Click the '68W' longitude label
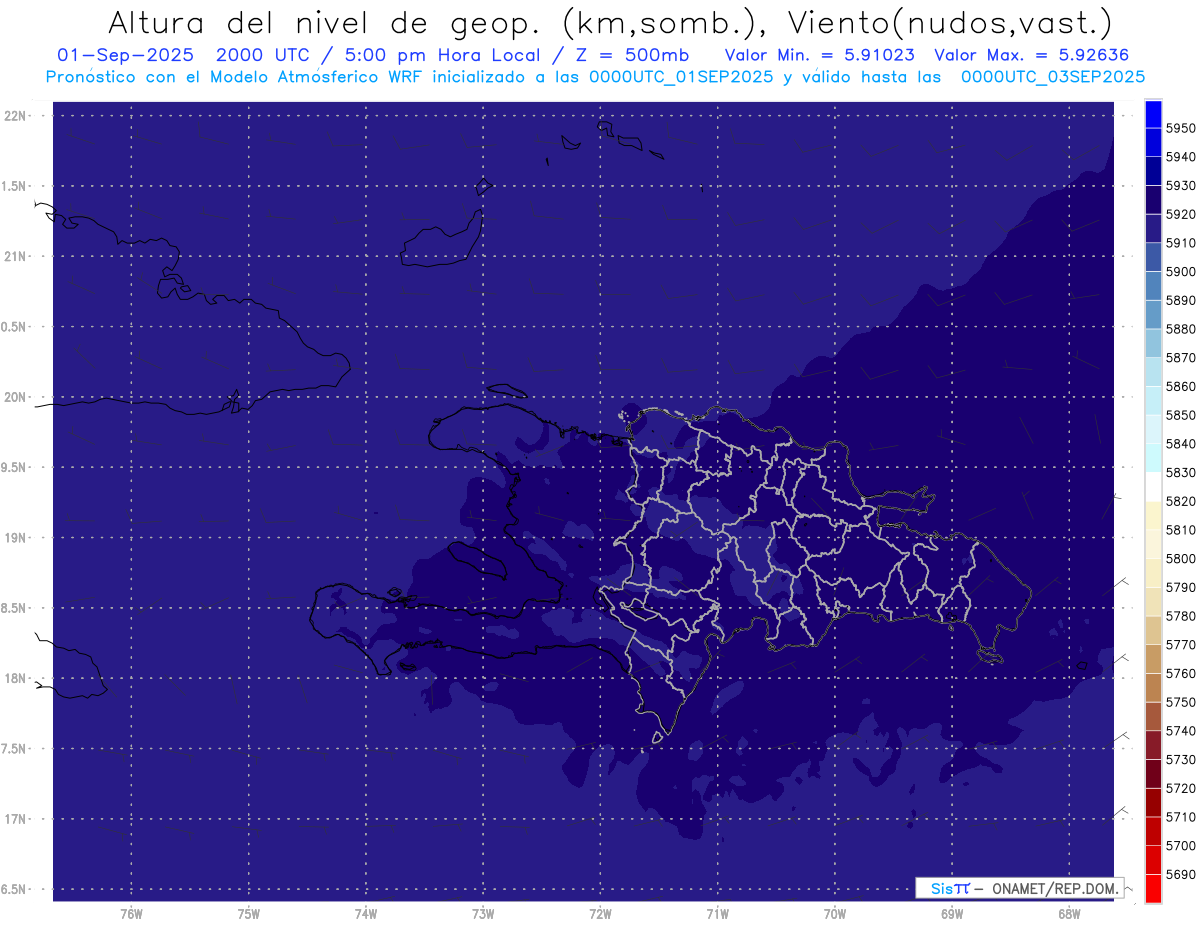Screen dimensions: 1200x927 pyautogui.click(x=1069, y=913)
